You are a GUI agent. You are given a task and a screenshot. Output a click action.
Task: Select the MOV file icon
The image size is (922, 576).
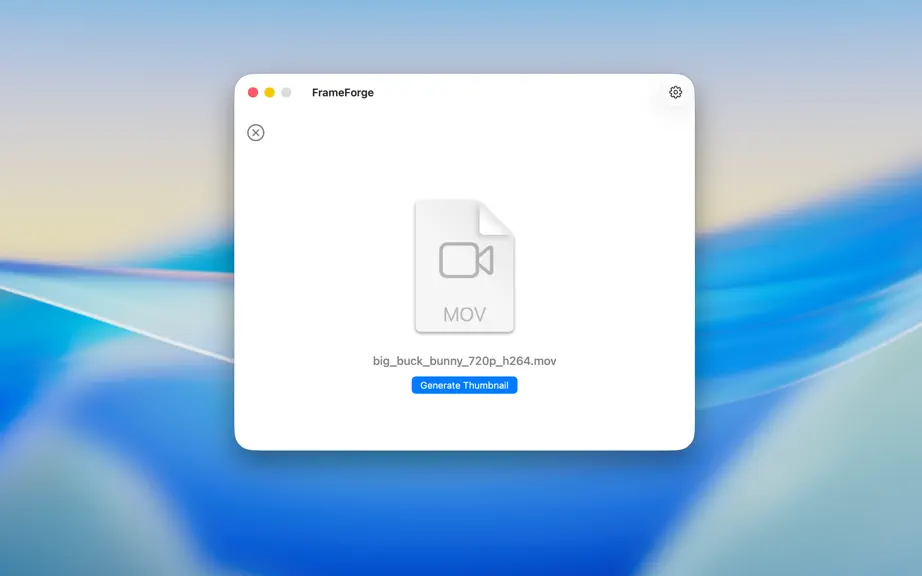click(465, 266)
